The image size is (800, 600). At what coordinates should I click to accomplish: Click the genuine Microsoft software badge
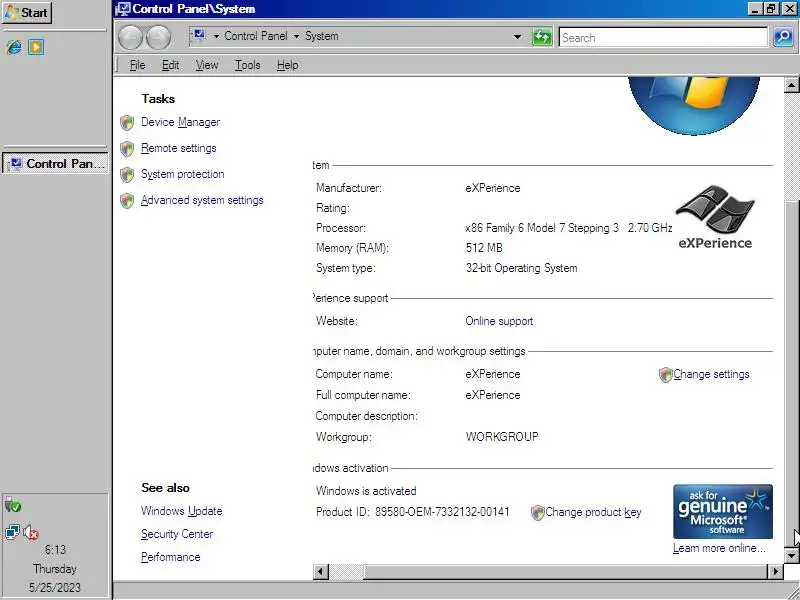(722, 511)
